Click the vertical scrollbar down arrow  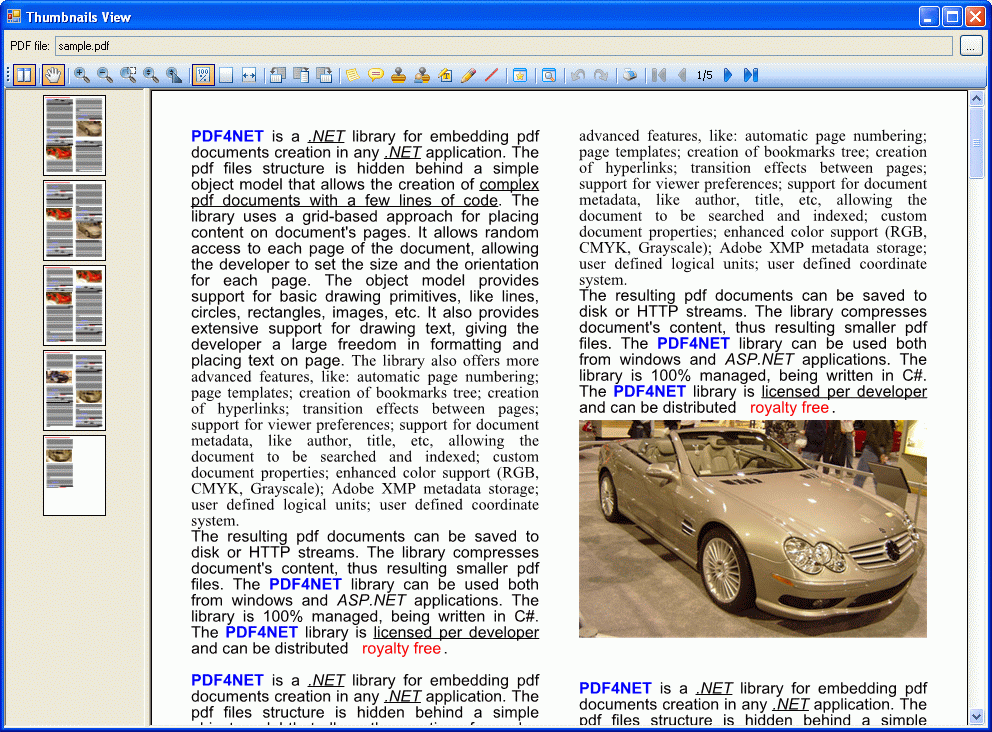pyautogui.click(x=976, y=716)
